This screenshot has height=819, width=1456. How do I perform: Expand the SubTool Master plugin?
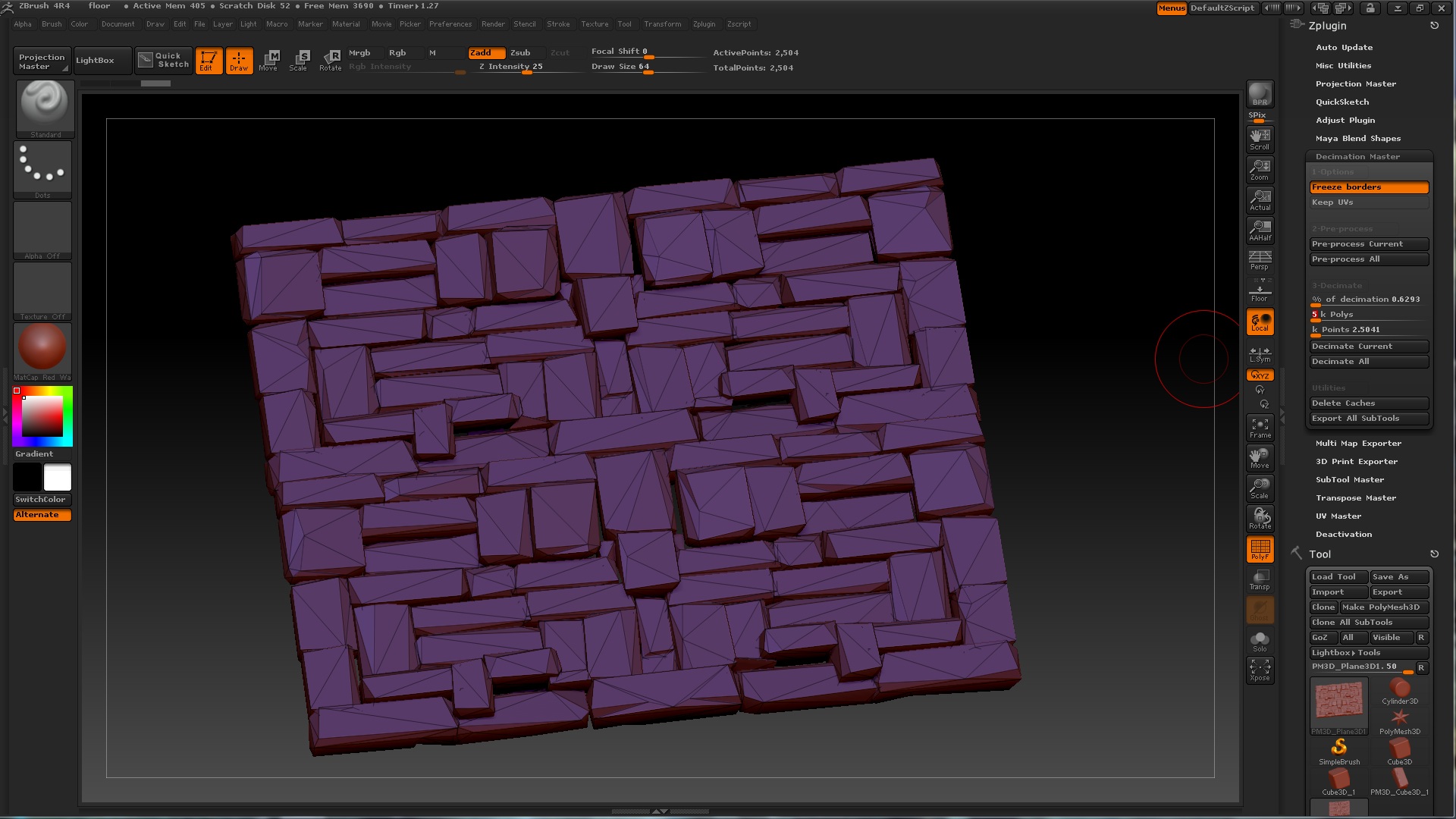point(1349,480)
